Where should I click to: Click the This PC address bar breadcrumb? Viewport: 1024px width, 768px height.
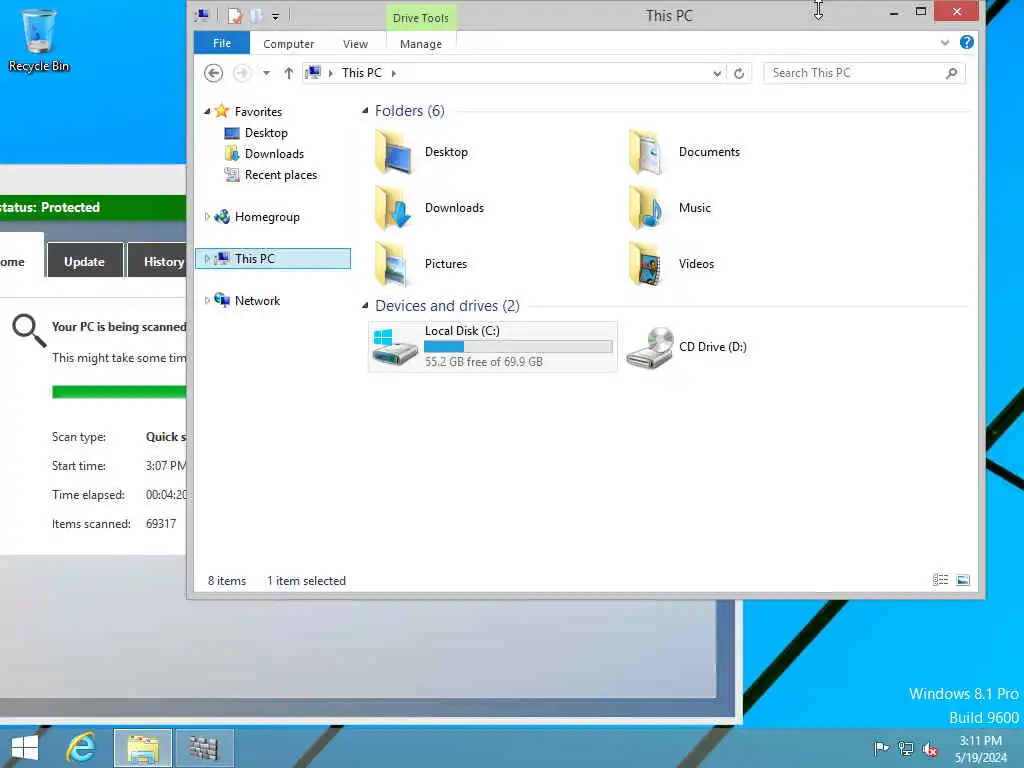[362, 73]
